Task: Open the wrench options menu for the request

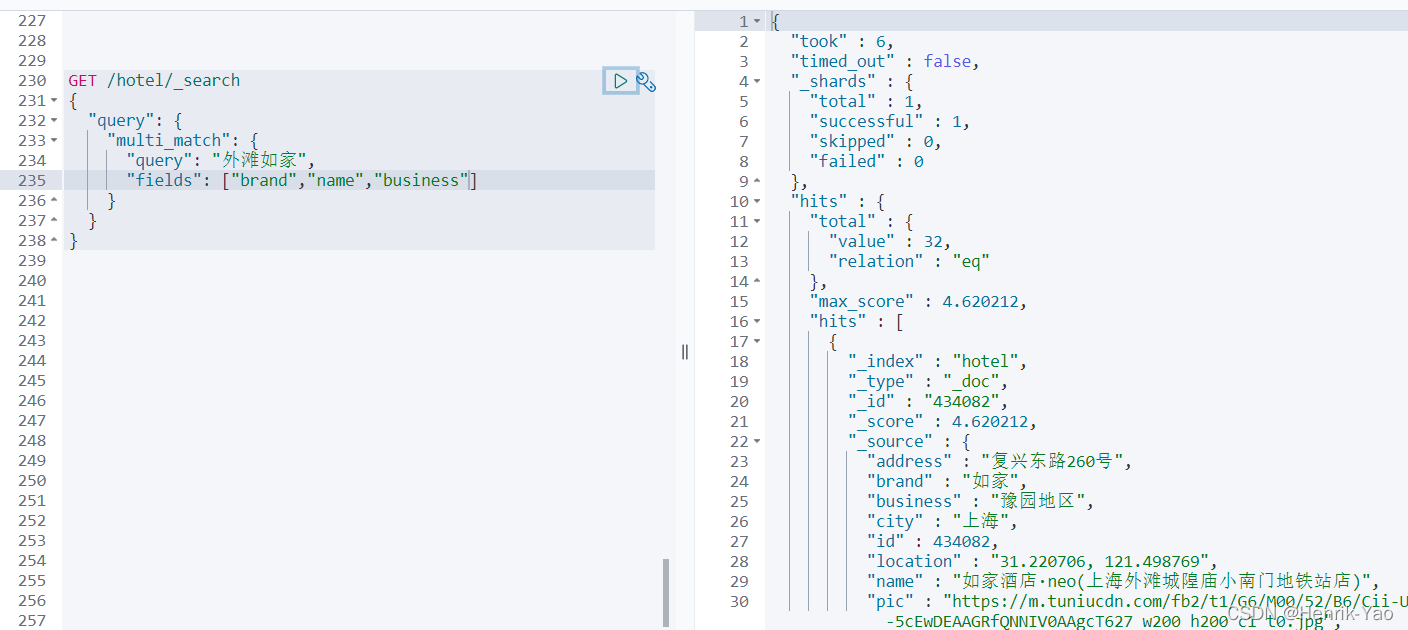Action: pos(646,82)
